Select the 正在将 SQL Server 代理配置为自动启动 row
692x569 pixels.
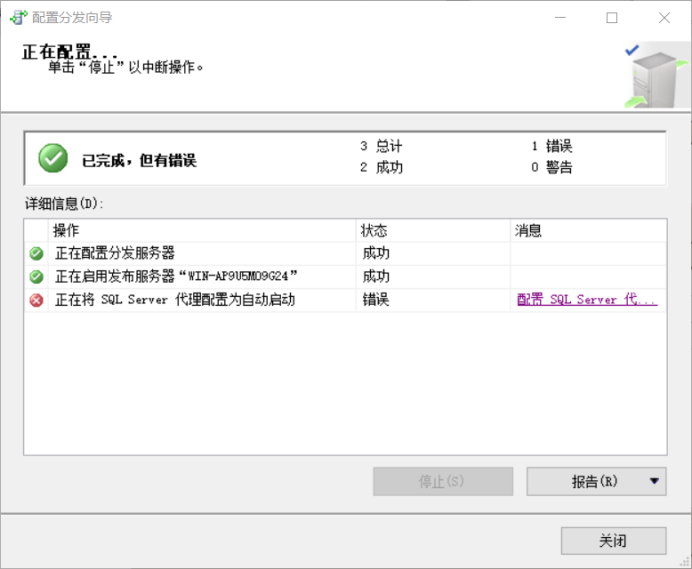coord(174,300)
